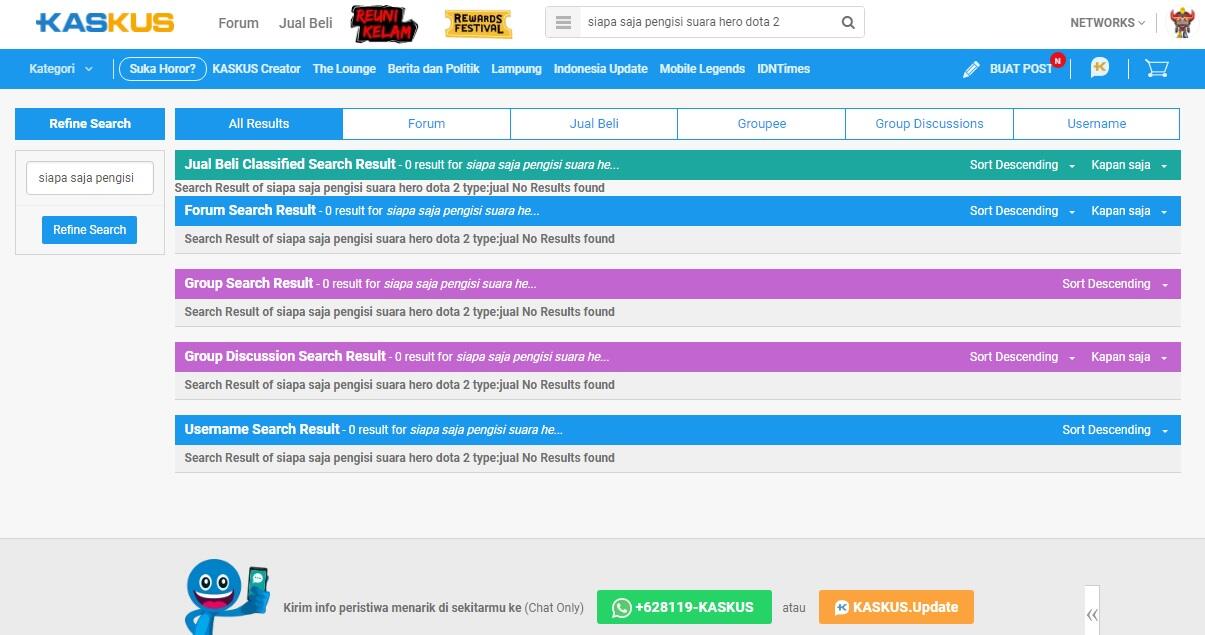Expand the collapsed side panel arrow

pyautogui.click(x=1092, y=614)
